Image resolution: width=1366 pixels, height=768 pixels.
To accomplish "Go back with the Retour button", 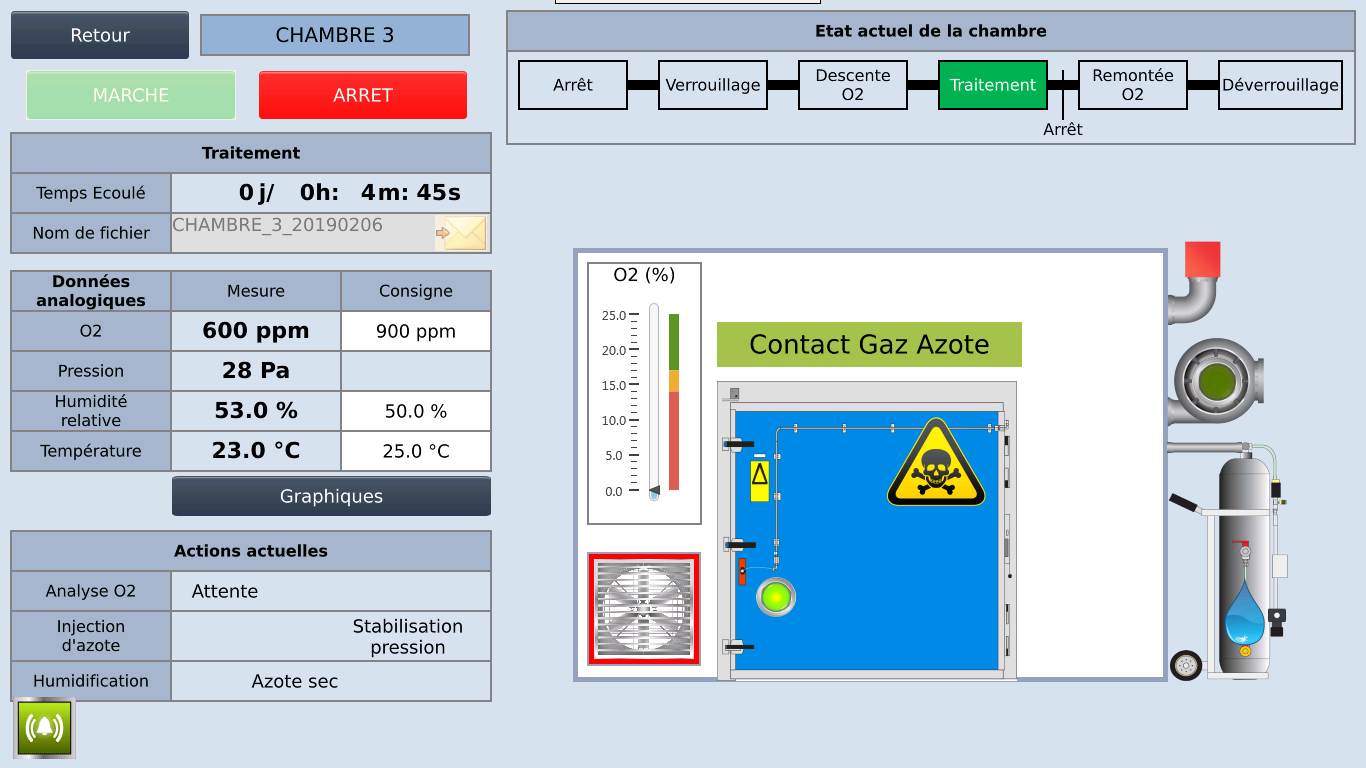I will (100, 35).
